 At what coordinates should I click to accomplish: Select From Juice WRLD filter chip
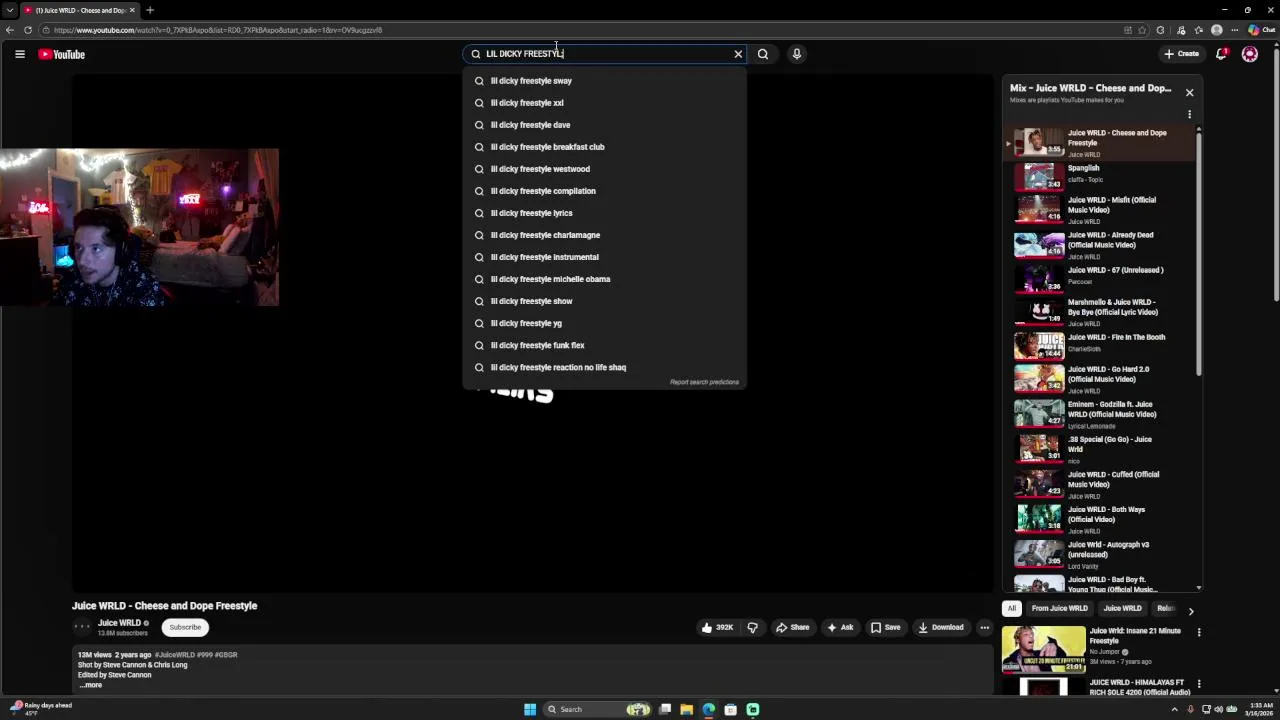click(1059, 608)
